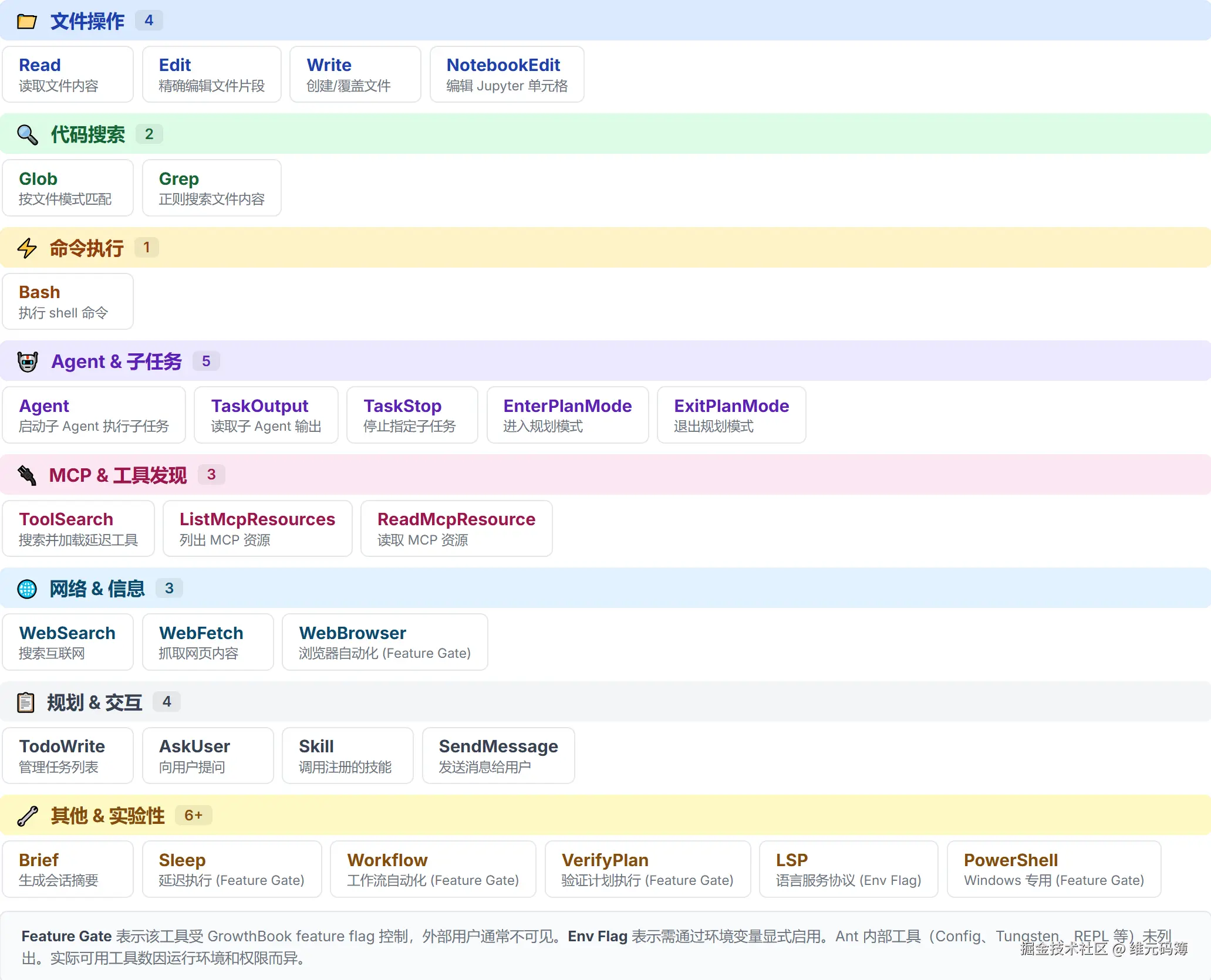Select the 文件操作 section header
Viewport: 1211px width, 980px height.
[87, 22]
